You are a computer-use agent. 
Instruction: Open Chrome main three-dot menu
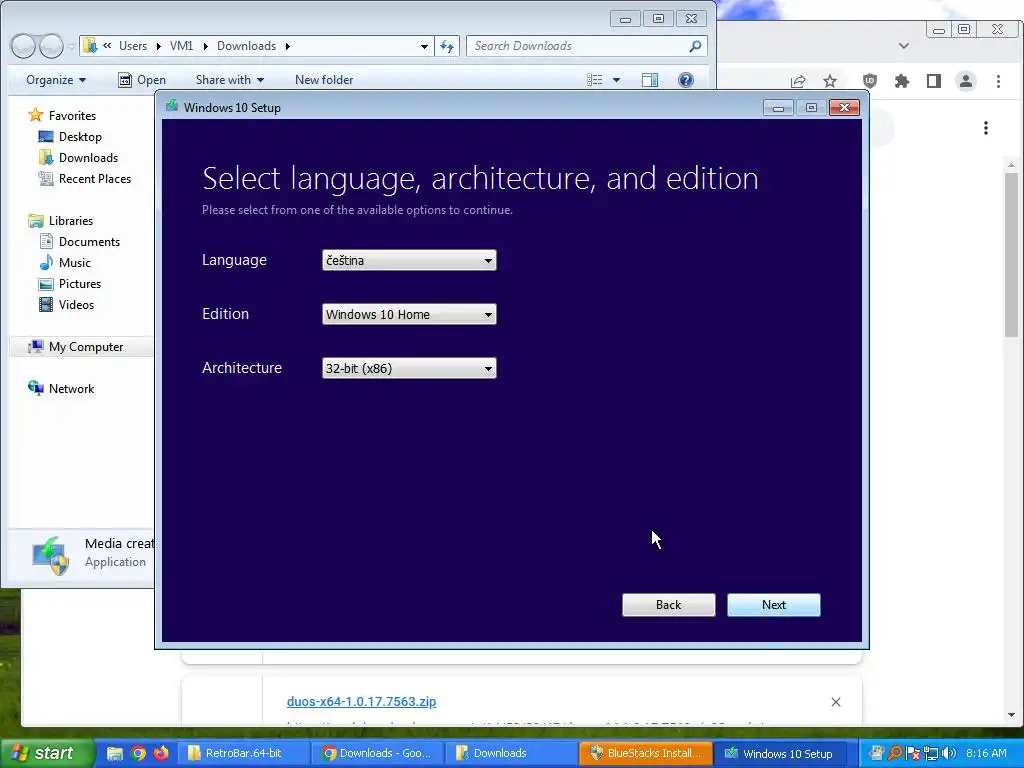point(999,81)
